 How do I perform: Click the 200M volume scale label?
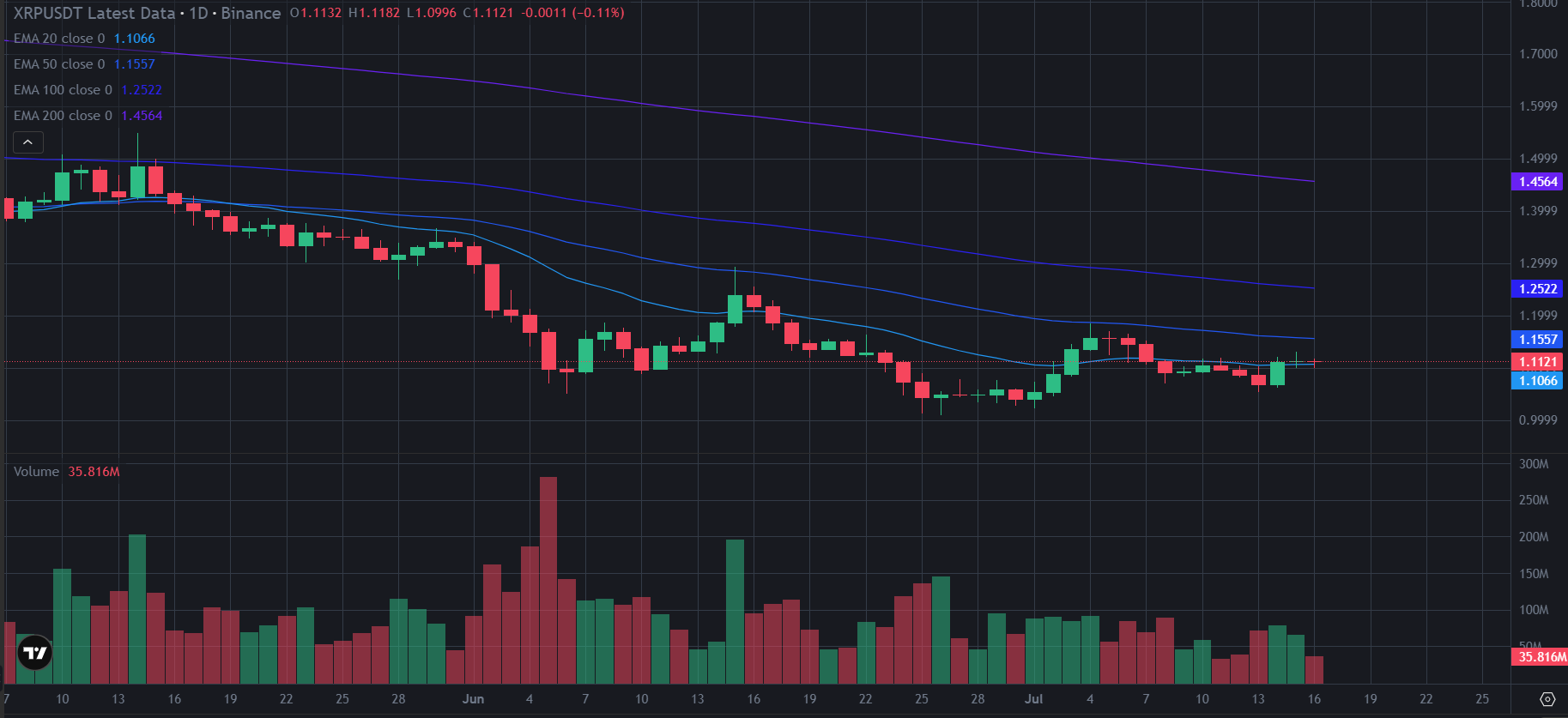pos(1534,537)
